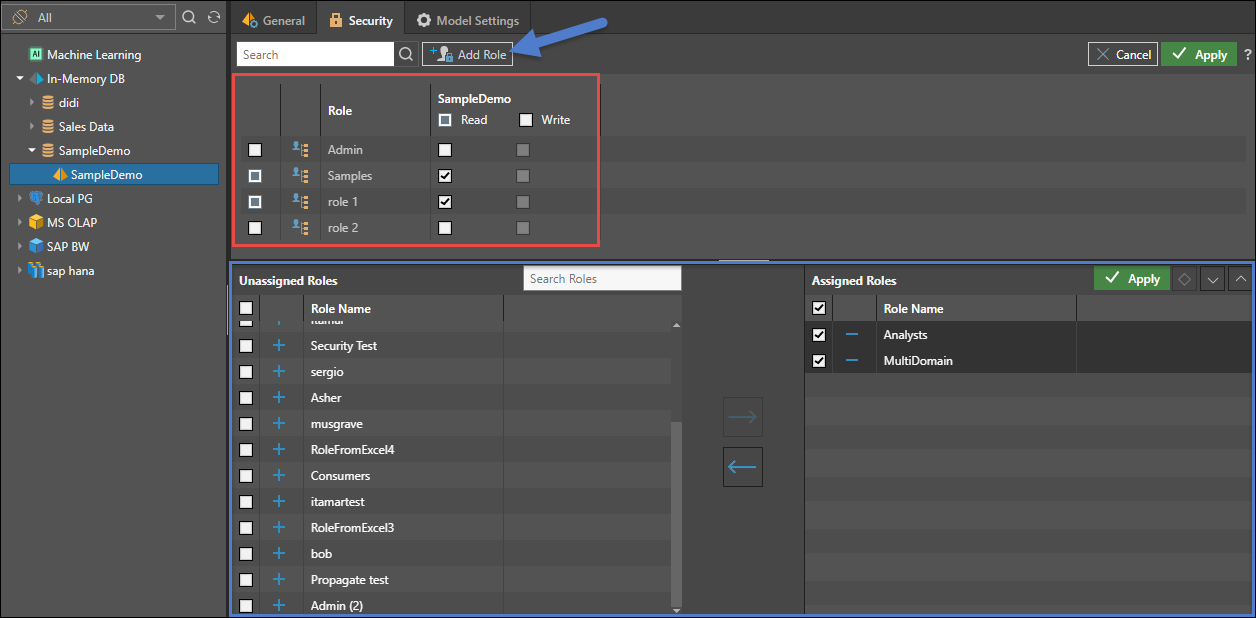Open the Model Settings tab
Viewport: 1256px width, 618px height.
(468, 20)
